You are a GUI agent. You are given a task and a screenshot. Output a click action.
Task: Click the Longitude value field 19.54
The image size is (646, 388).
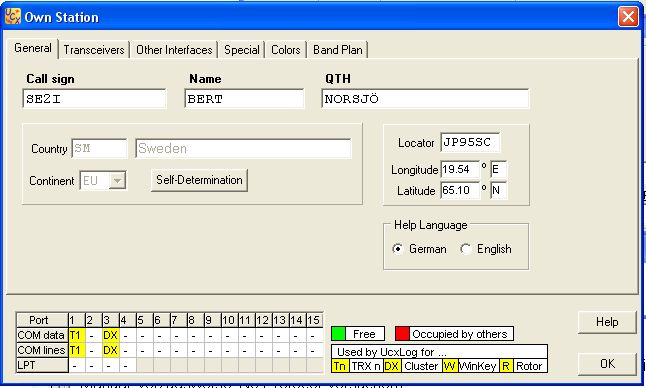coord(460,169)
